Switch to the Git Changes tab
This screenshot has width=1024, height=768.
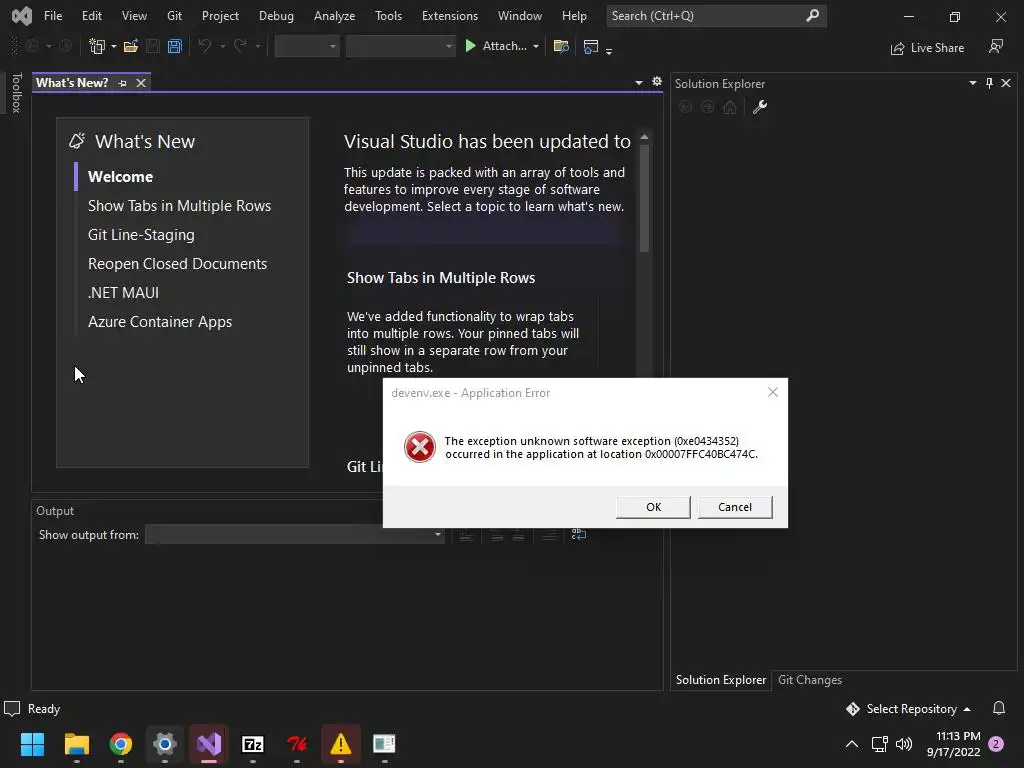810,680
